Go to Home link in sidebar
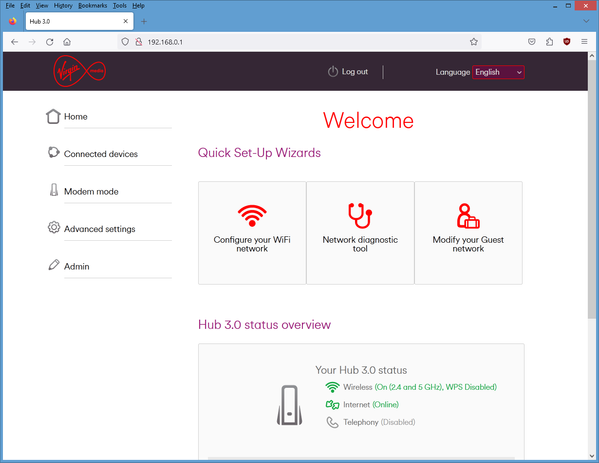Viewport: 599px width, 463px height. click(x=76, y=117)
